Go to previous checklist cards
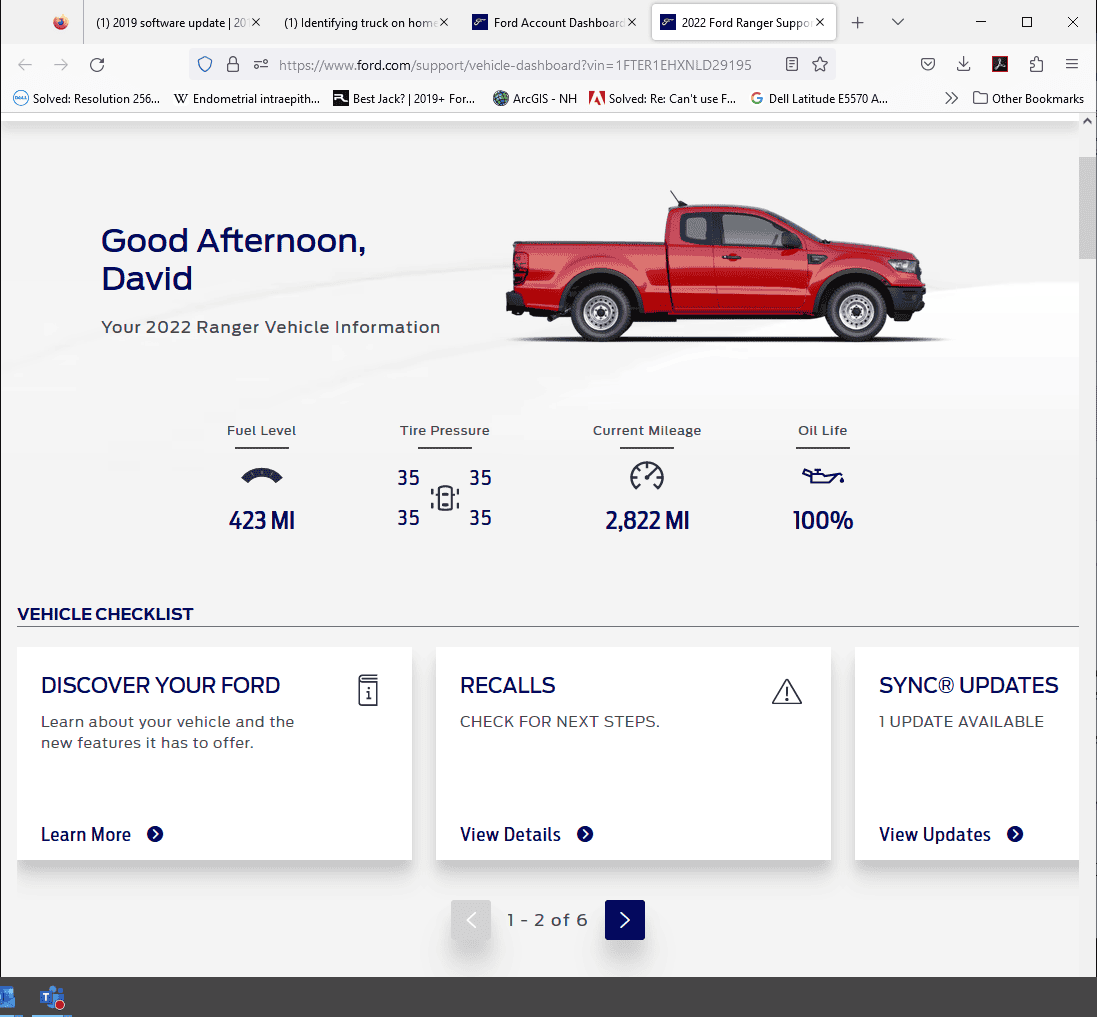The height and width of the screenshot is (1017, 1097). click(471, 920)
